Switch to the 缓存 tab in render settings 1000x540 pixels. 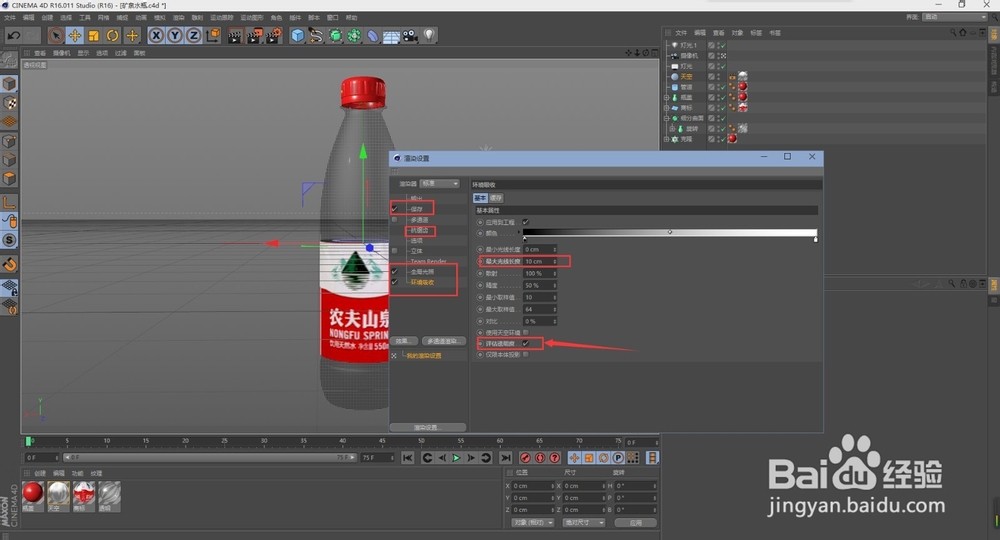[496, 198]
